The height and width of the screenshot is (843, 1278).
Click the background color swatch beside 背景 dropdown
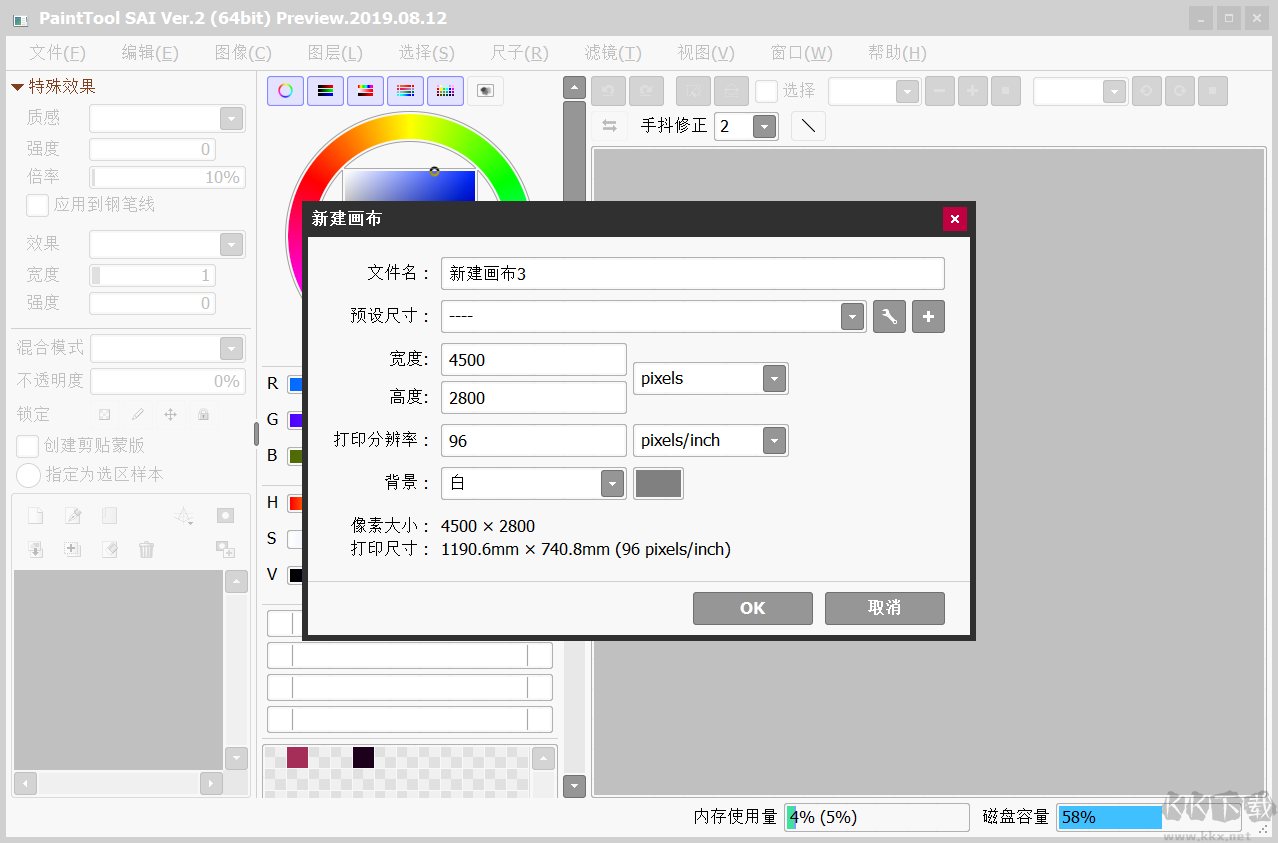click(657, 483)
